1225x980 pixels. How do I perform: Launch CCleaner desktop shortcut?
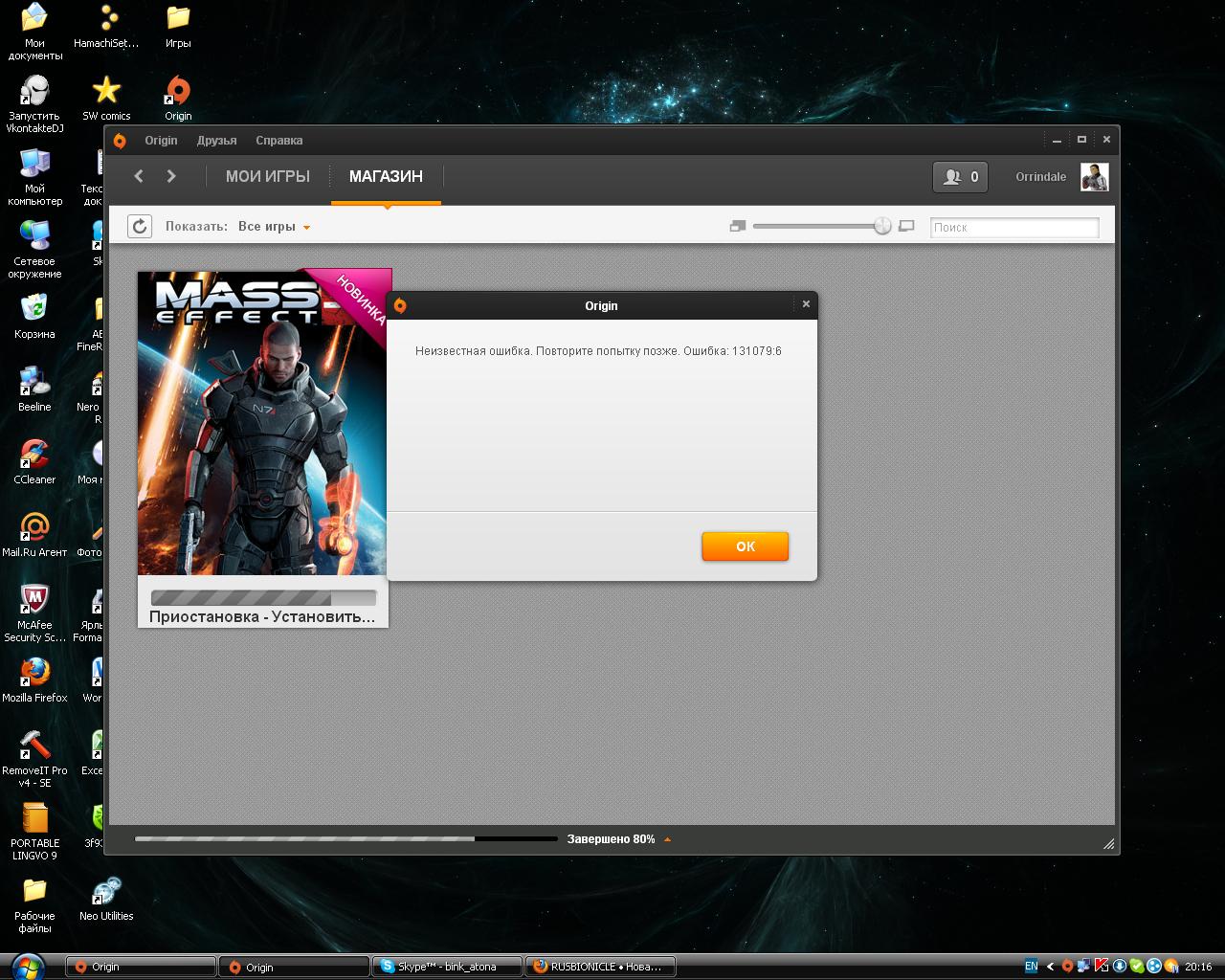click(34, 462)
